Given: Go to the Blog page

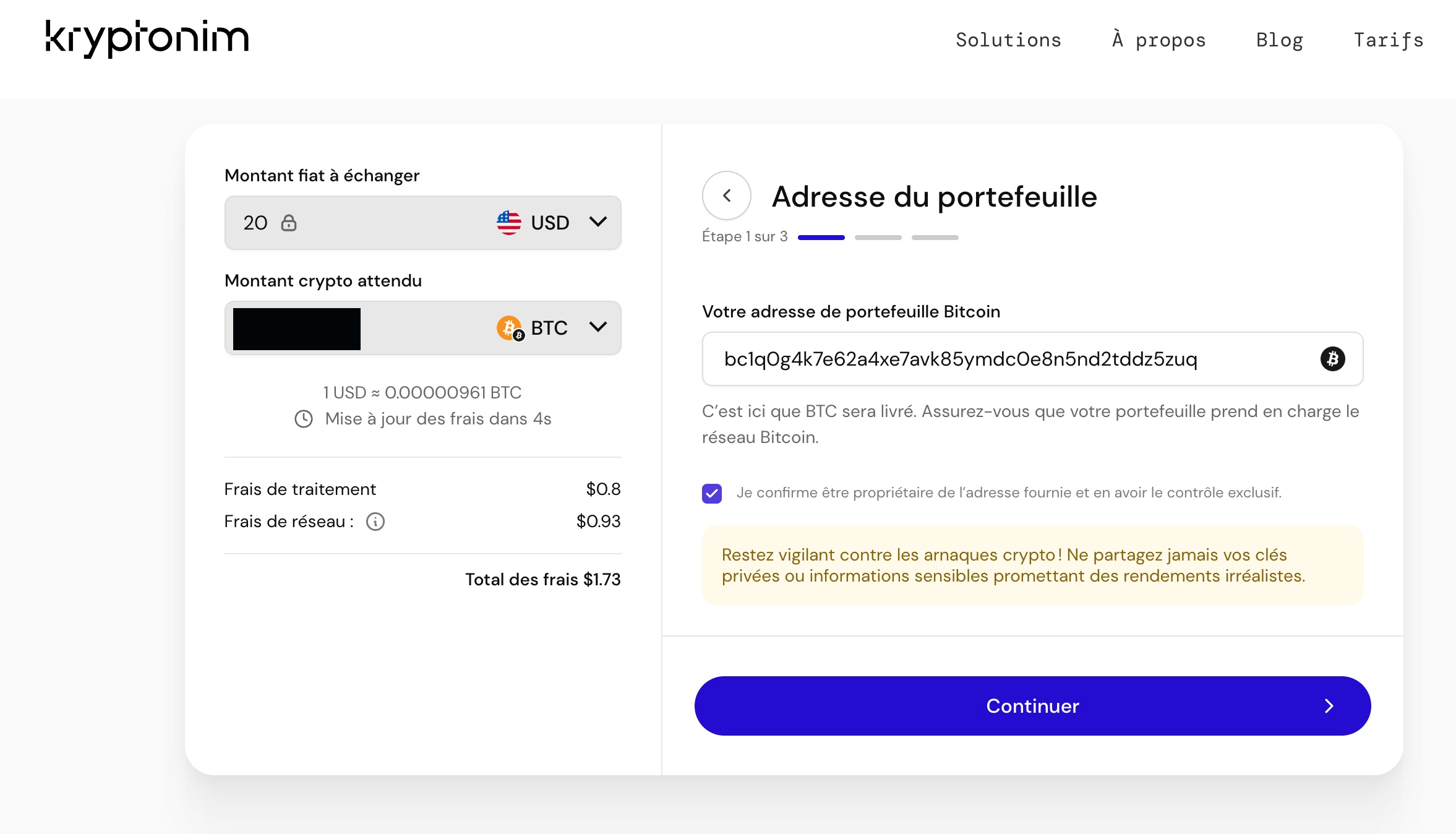Looking at the screenshot, I should tap(1279, 40).
